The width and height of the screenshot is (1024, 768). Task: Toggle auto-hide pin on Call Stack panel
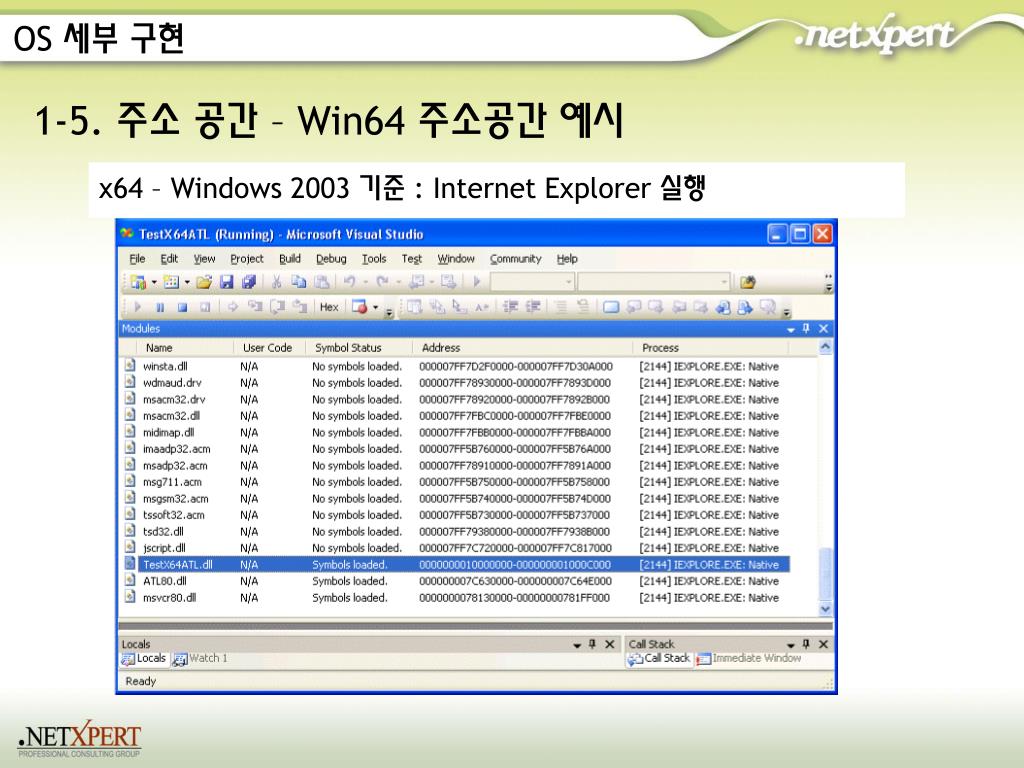806,644
